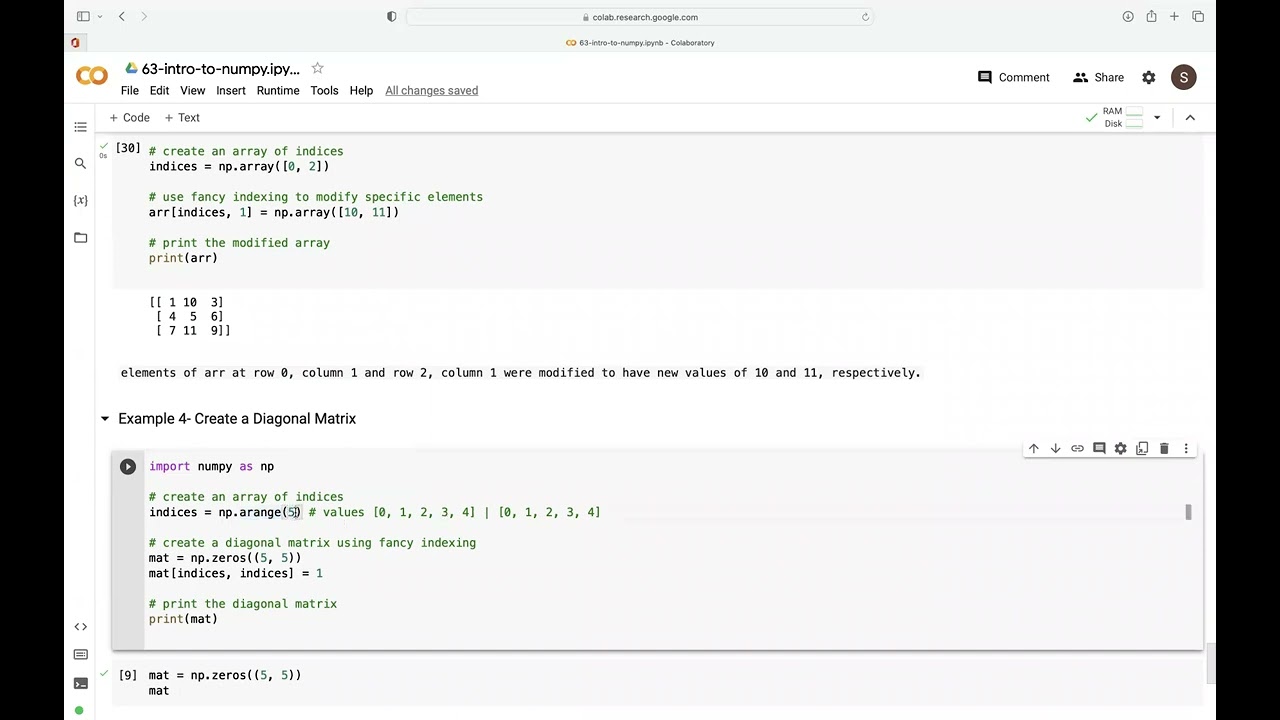The image size is (1280, 720).
Task: Open the Edit menu
Action: [159, 90]
